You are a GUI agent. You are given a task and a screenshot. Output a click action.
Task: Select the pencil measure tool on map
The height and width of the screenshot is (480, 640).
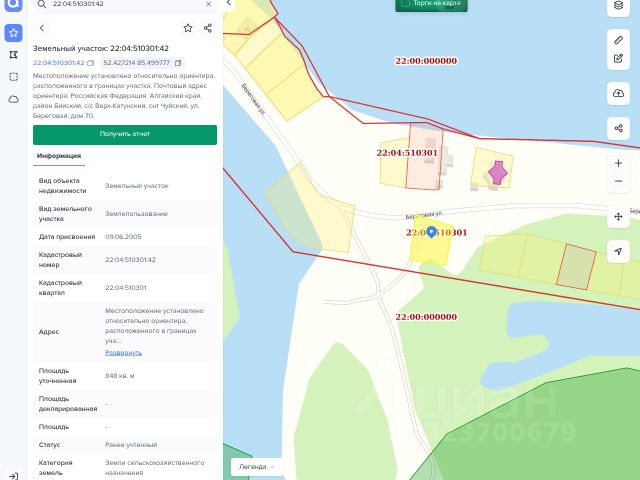[x=618, y=40]
